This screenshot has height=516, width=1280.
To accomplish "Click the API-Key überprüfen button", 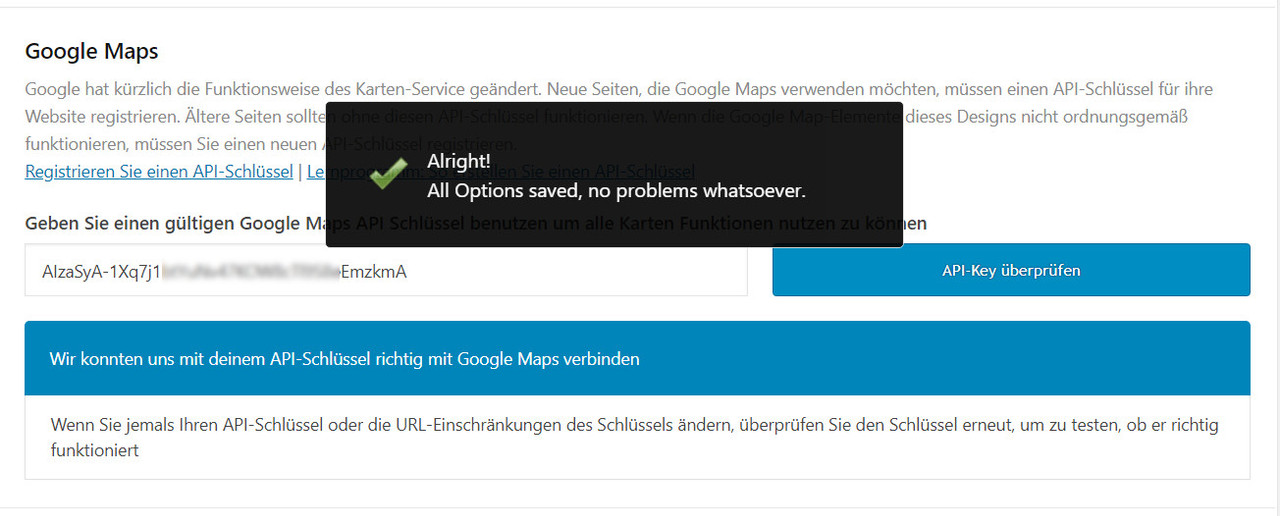I will click(1011, 270).
